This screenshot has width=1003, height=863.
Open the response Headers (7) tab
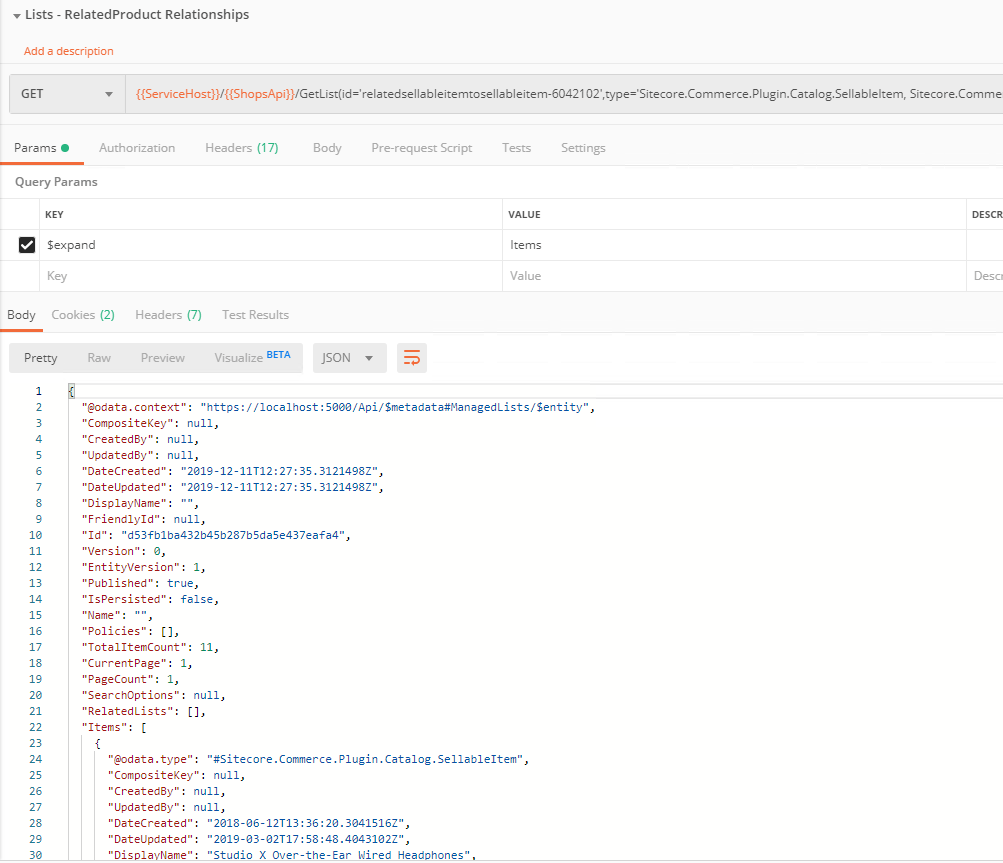pyautogui.click(x=168, y=315)
